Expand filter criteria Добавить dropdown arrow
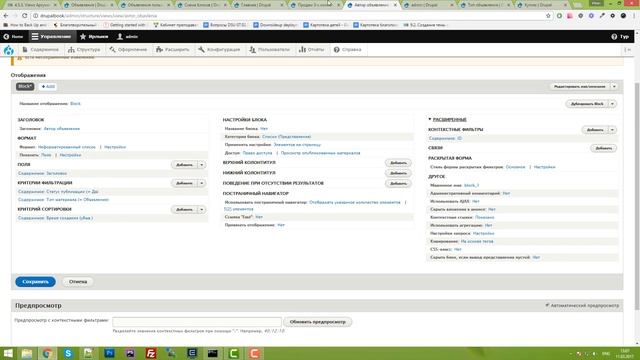640x360 pixels. [x=202, y=183]
